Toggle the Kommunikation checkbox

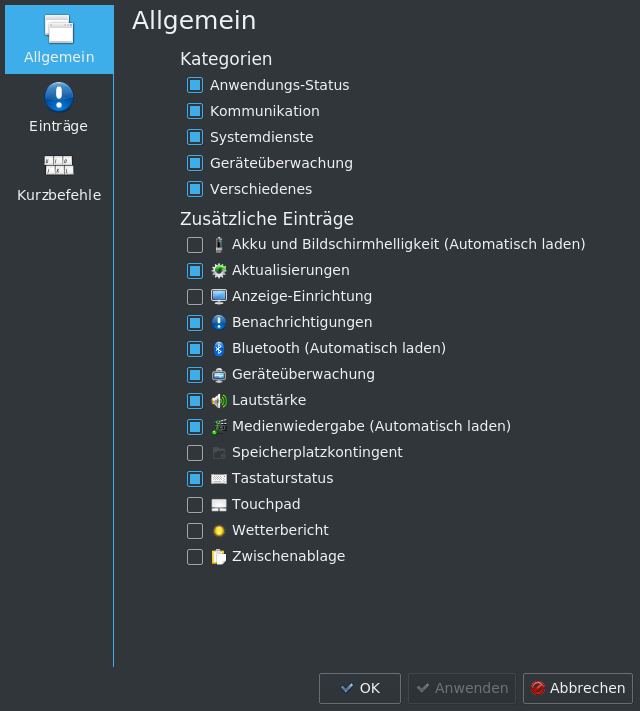point(195,111)
